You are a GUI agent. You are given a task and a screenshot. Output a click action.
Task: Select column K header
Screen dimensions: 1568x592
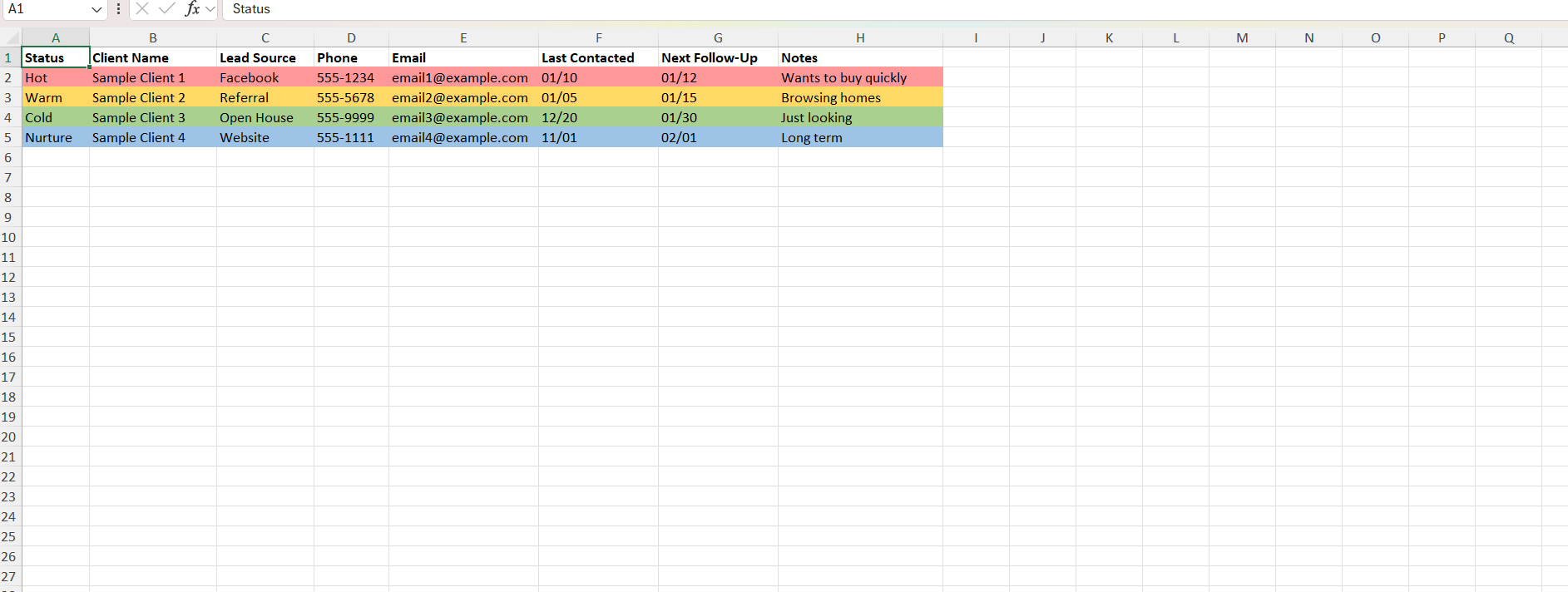click(x=1109, y=37)
